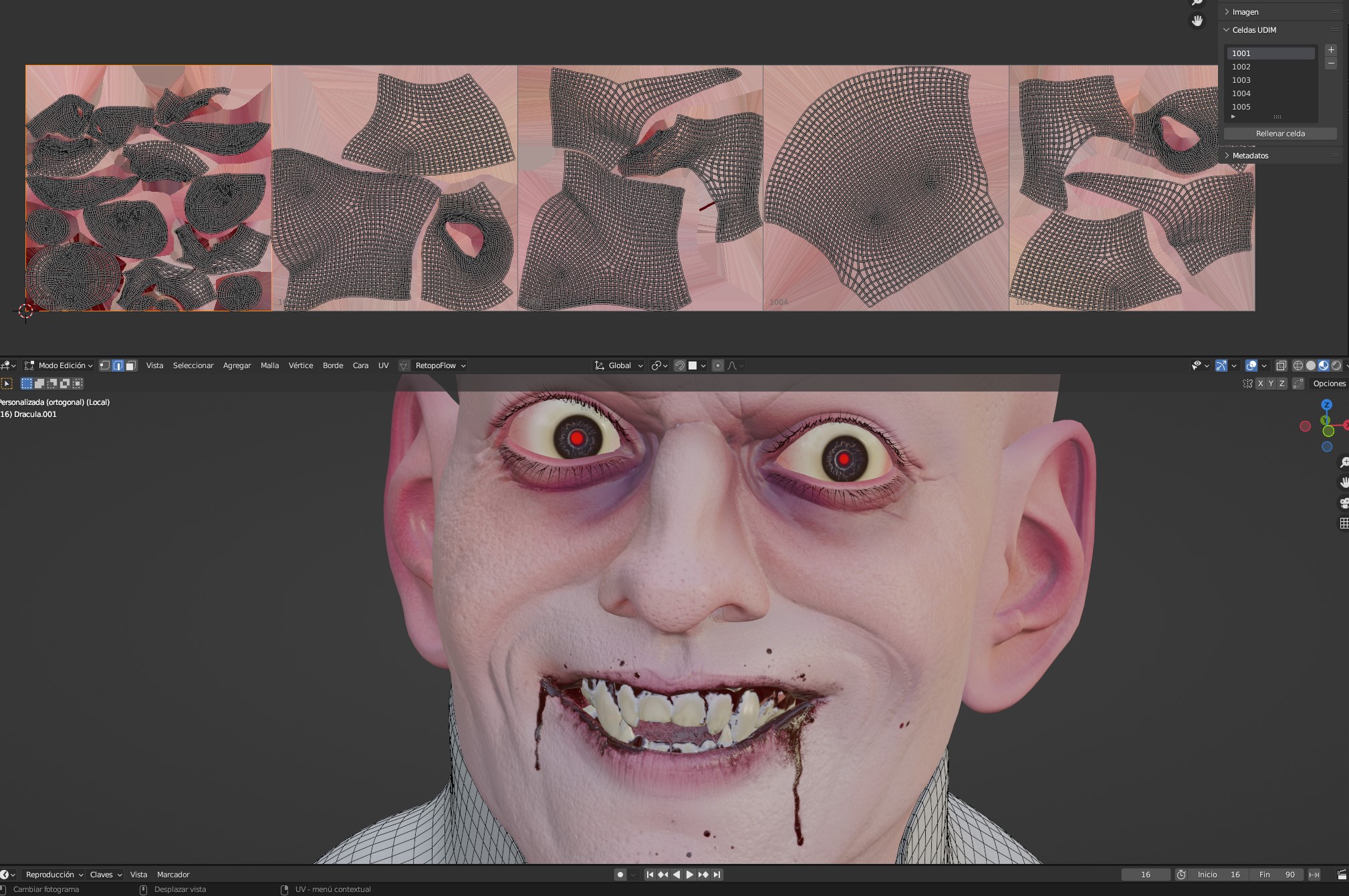1349x896 pixels.
Task: Choose the intersect-selection mode icon
Action: click(78, 384)
